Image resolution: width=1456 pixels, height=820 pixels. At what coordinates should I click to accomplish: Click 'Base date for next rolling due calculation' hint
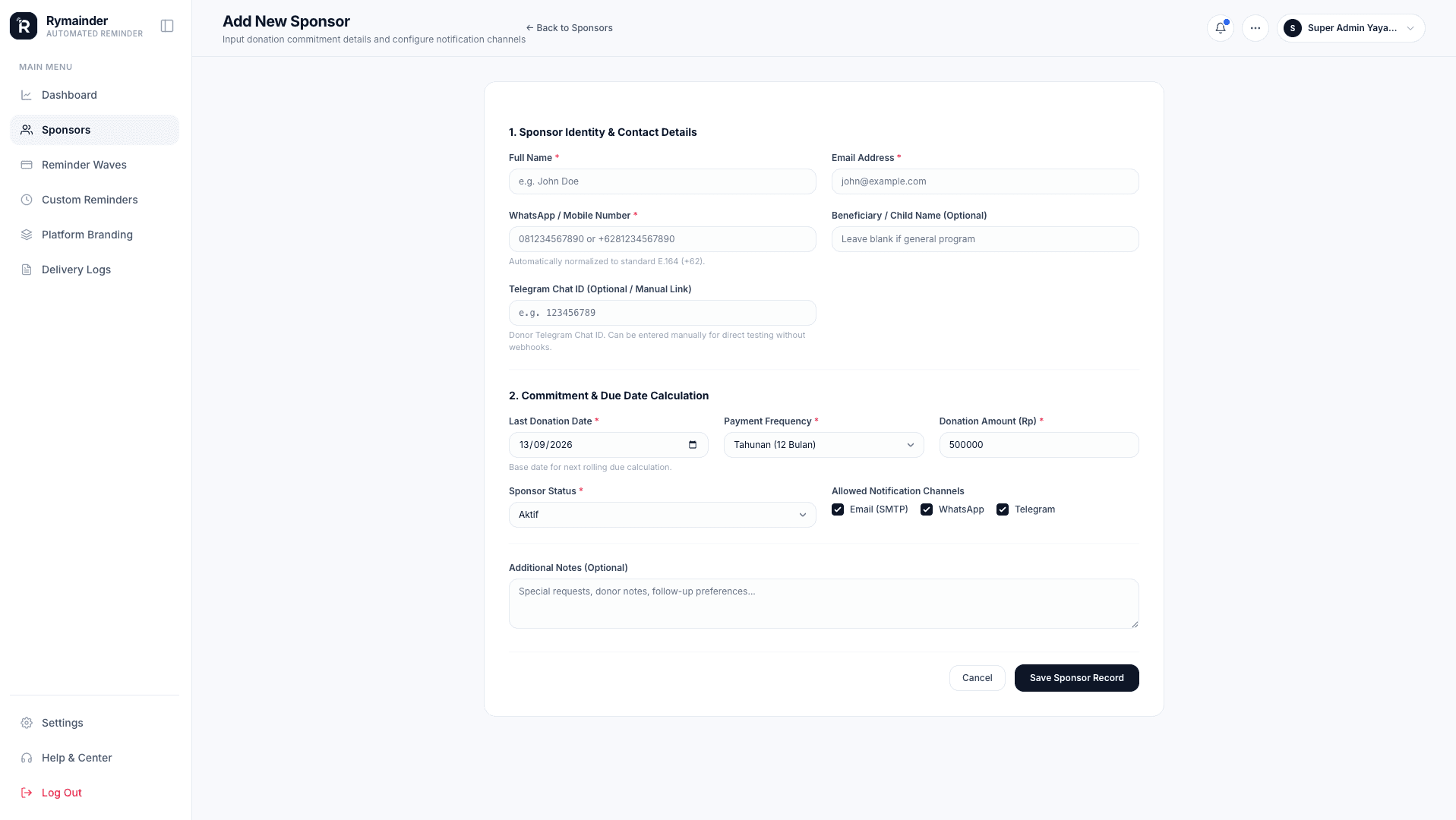[590, 467]
